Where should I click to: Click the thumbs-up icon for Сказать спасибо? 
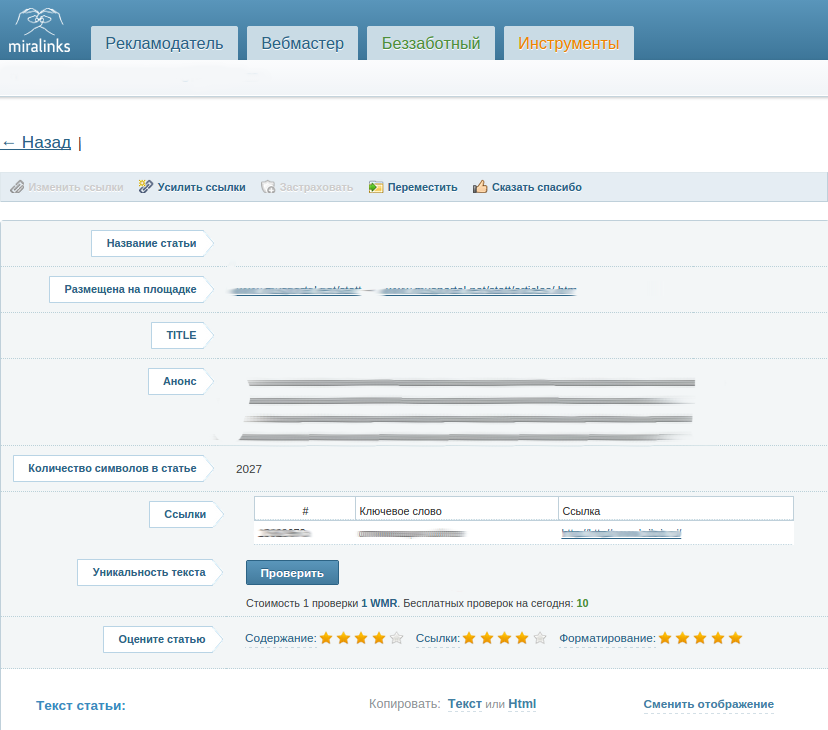click(x=480, y=186)
